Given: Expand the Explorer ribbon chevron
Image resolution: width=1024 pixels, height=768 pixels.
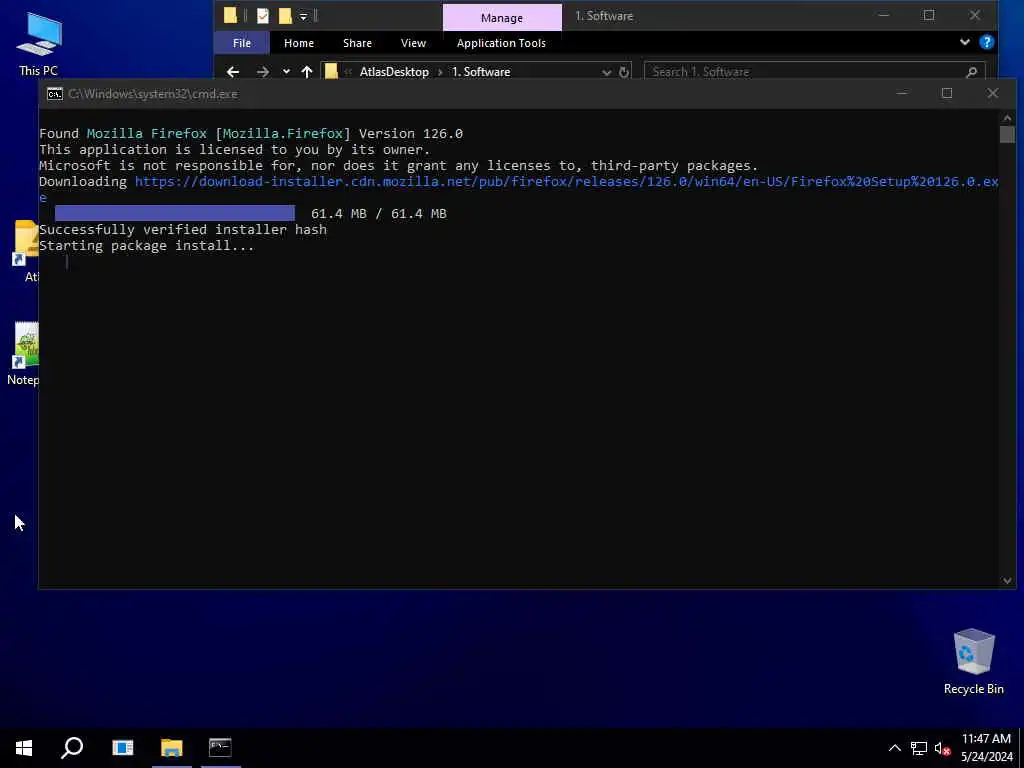Looking at the screenshot, I should coord(965,42).
